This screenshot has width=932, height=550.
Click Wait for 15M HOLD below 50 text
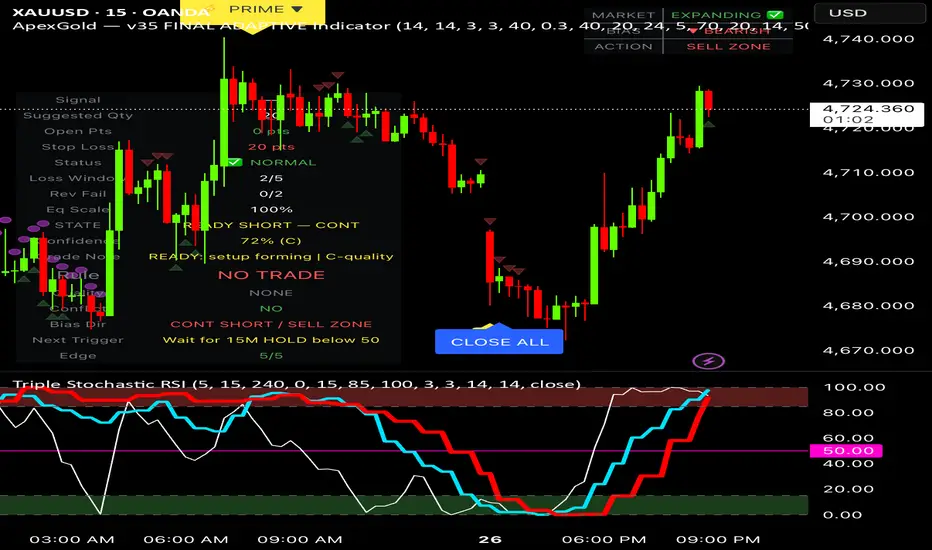point(271,340)
